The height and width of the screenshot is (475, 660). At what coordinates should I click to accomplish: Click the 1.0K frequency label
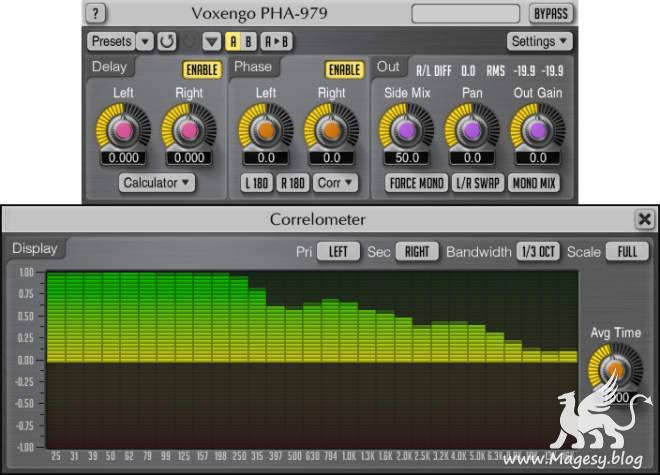click(349, 456)
